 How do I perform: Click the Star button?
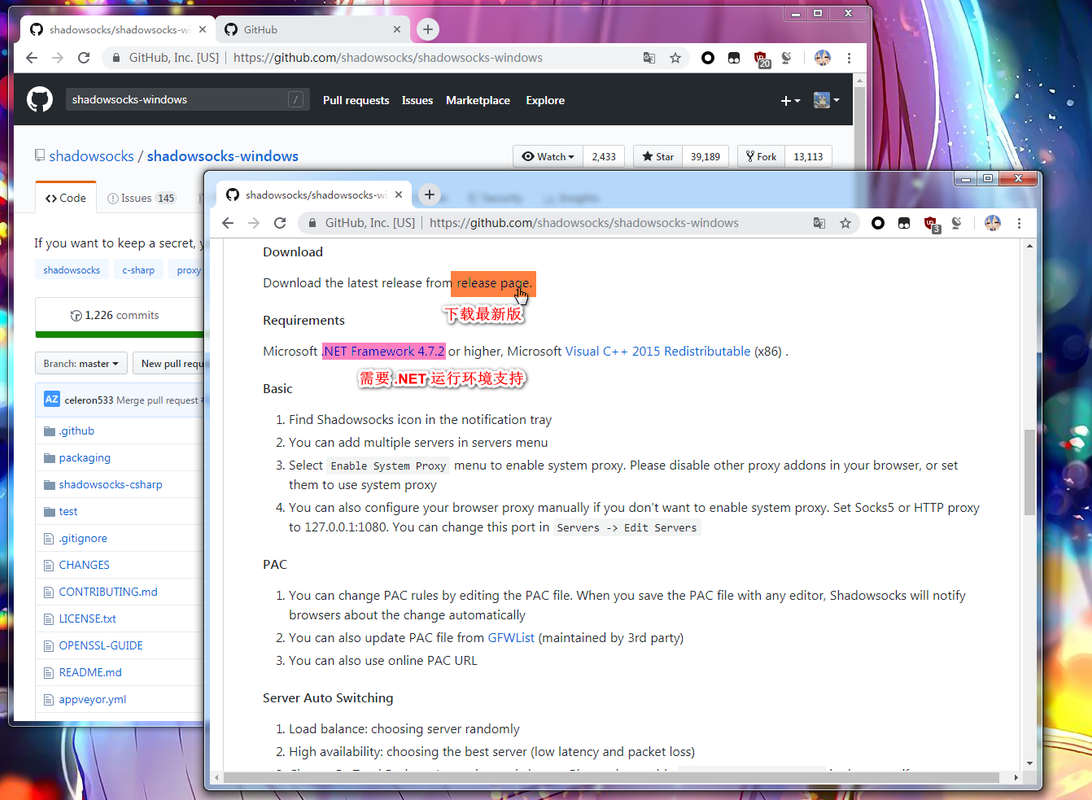(658, 157)
